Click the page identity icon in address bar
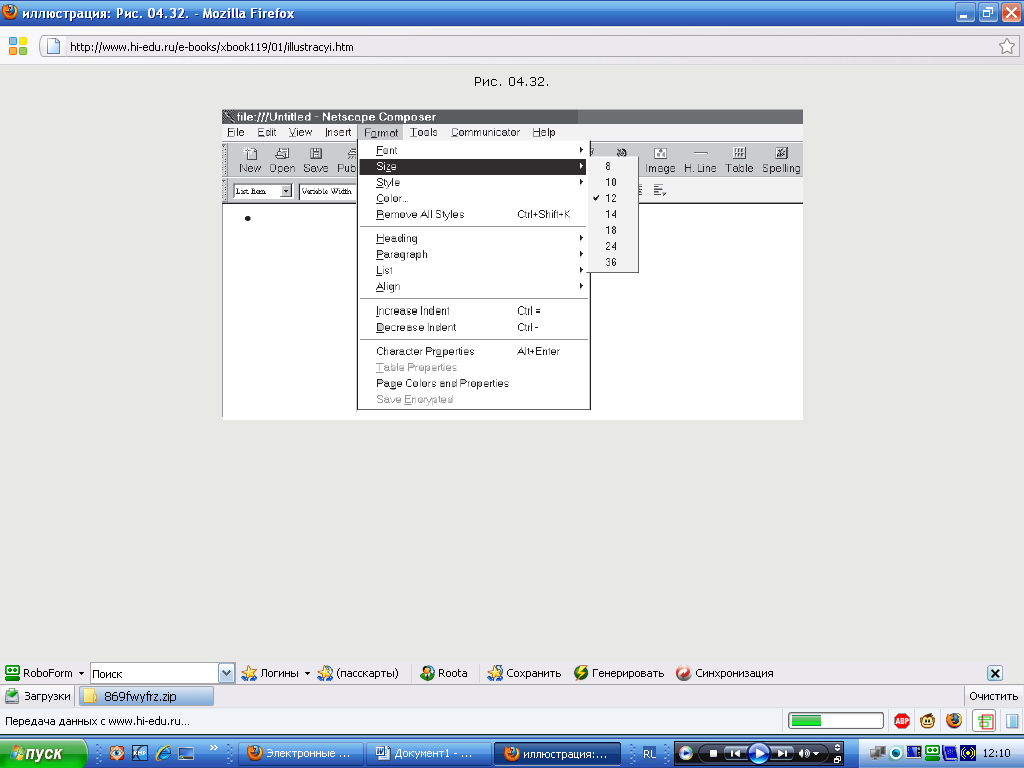The image size is (1024, 768). pyautogui.click(x=54, y=46)
